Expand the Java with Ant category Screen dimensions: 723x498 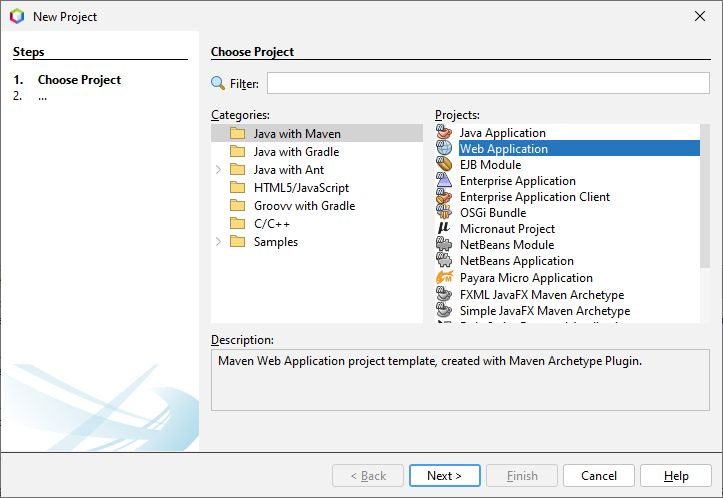click(218, 170)
